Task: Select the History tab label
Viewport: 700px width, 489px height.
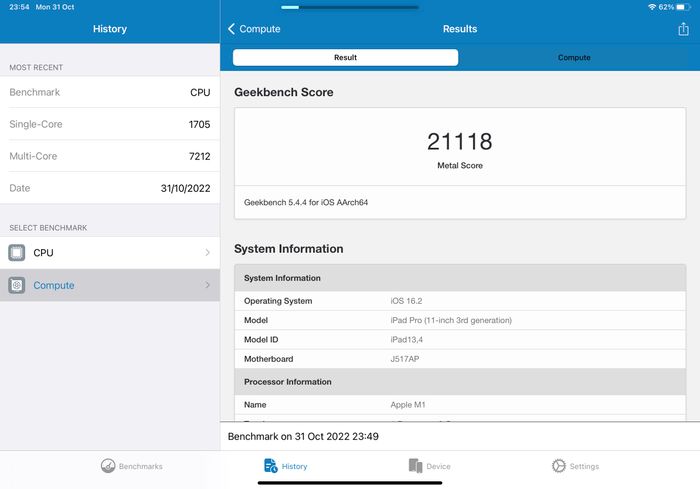Action: pos(294,466)
